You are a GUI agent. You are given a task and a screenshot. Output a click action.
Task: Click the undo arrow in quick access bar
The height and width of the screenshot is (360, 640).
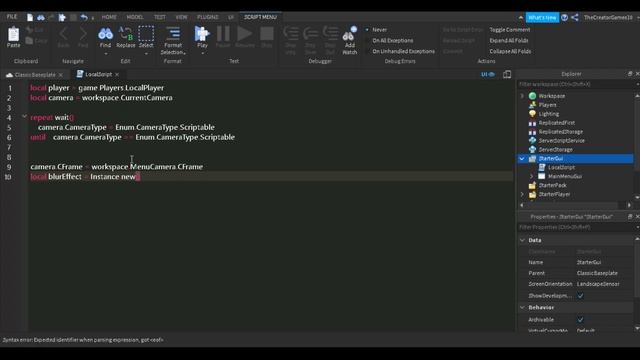pyautogui.click(x=84, y=17)
